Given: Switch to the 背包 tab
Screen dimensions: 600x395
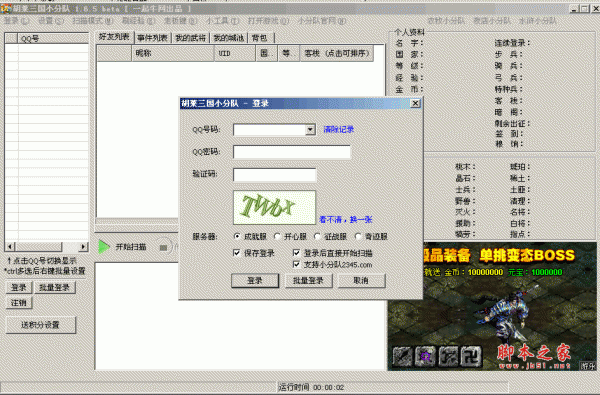Looking at the screenshot, I should pos(261,38).
